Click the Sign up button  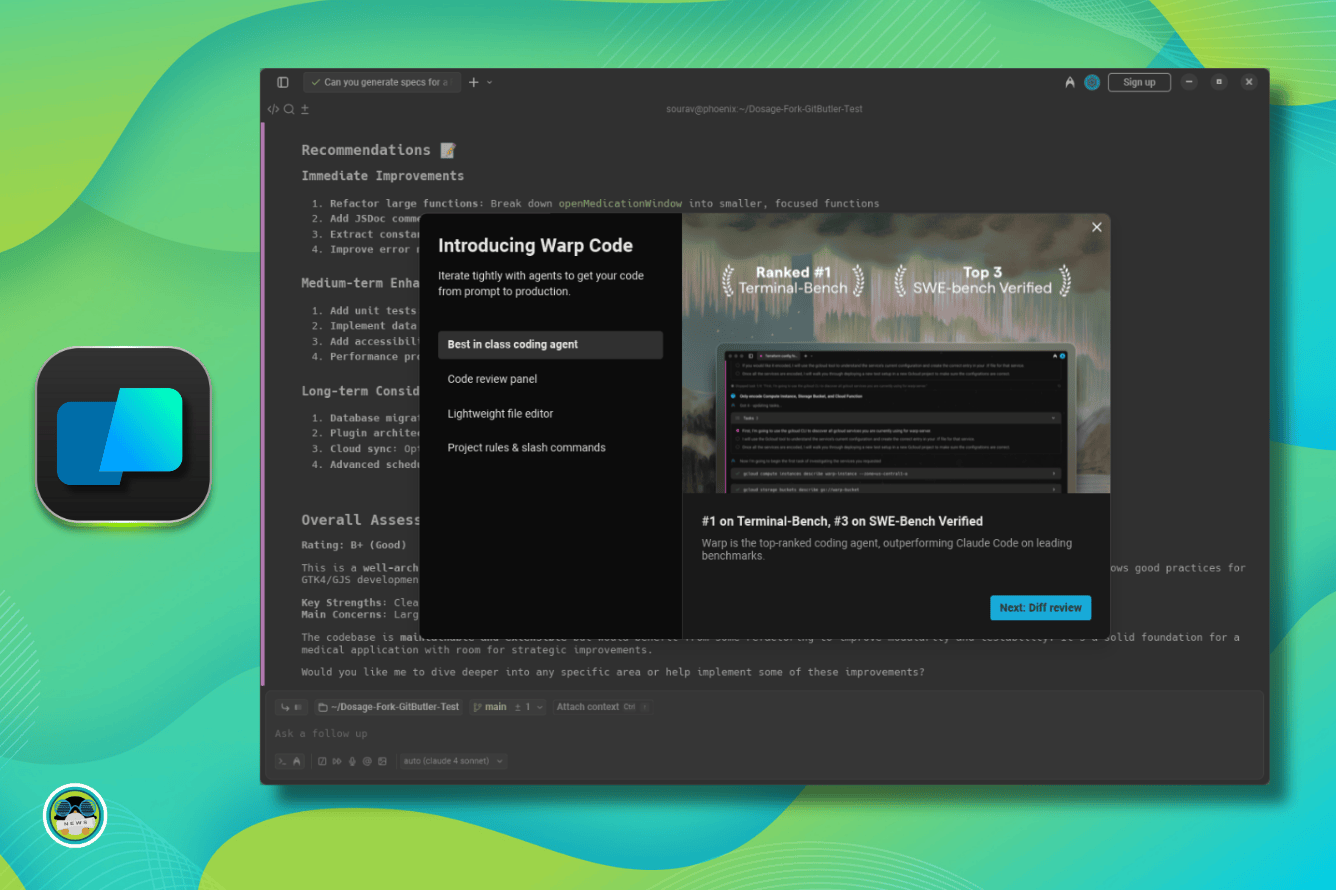(1139, 82)
